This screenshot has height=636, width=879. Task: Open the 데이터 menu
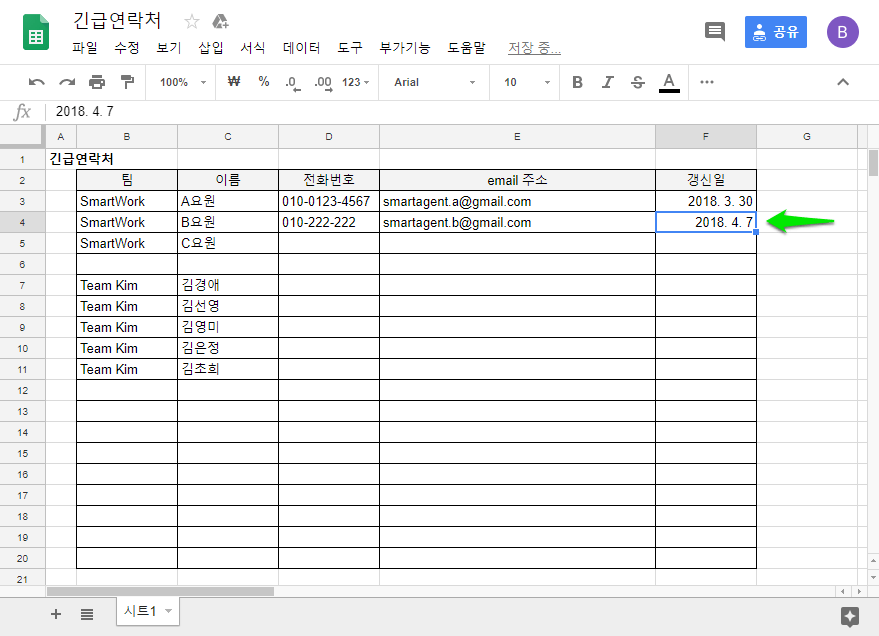pos(301,46)
